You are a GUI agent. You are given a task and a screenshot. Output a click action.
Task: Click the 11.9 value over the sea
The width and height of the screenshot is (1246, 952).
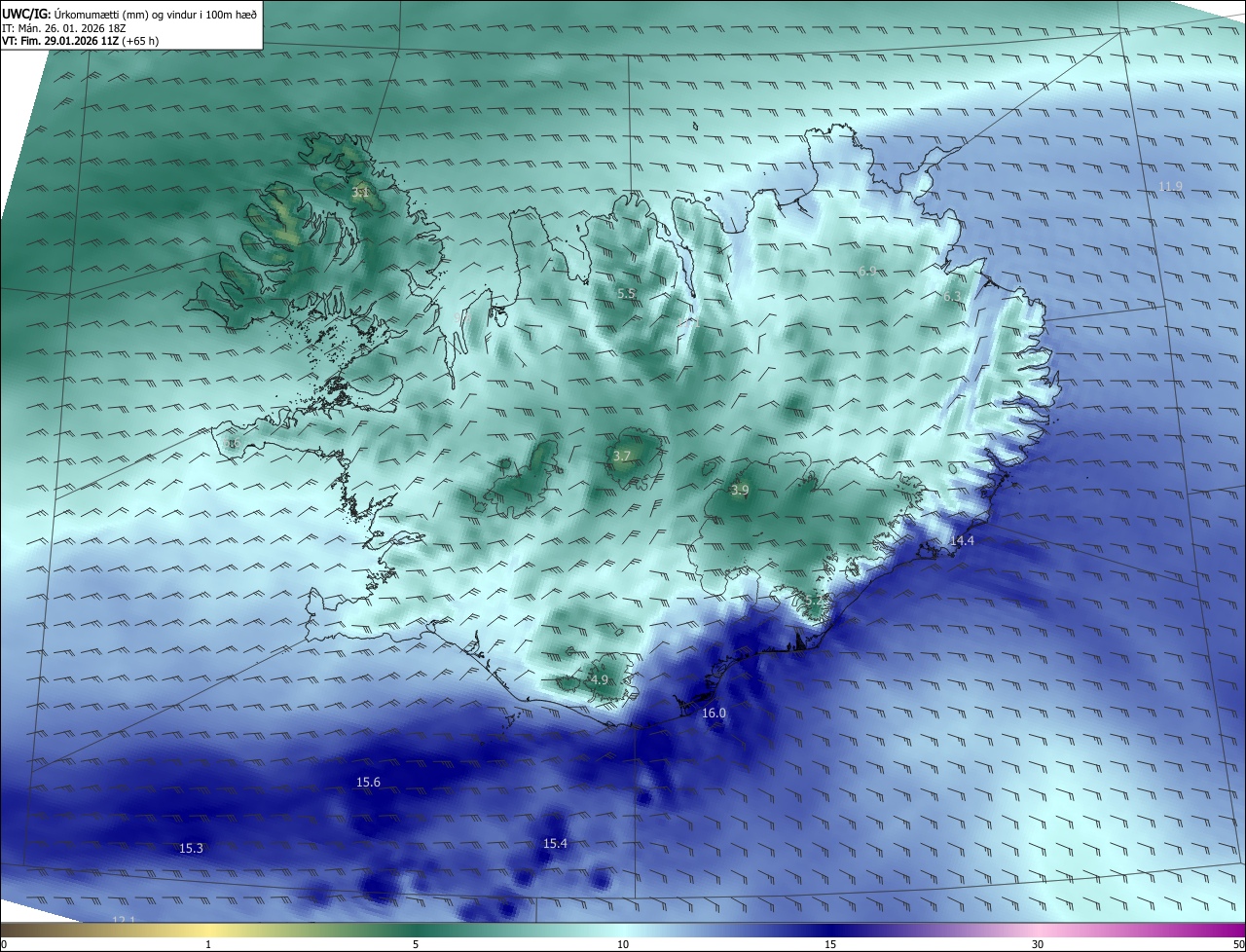tap(1170, 186)
